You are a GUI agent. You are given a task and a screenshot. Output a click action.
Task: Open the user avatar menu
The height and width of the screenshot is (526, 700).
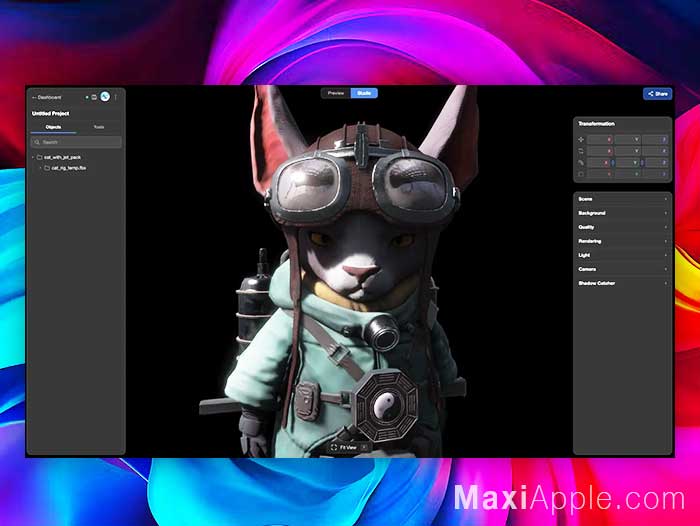point(105,96)
